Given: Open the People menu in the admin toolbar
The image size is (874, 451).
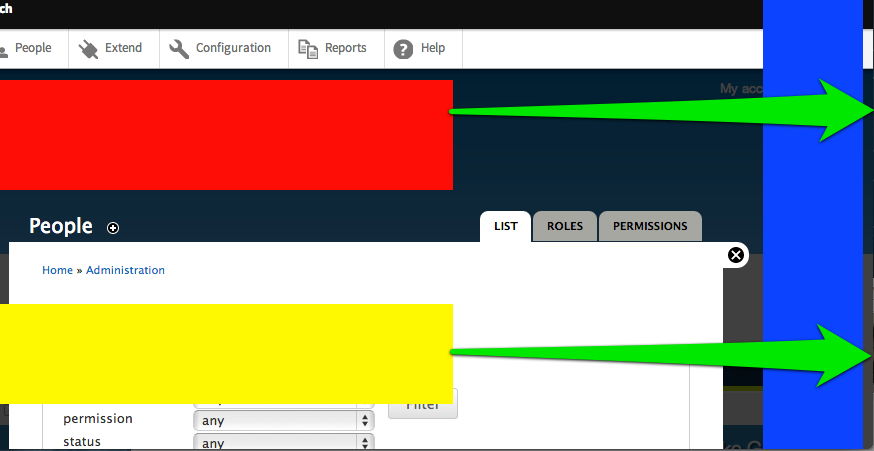Looking at the screenshot, I should point(32,49).
